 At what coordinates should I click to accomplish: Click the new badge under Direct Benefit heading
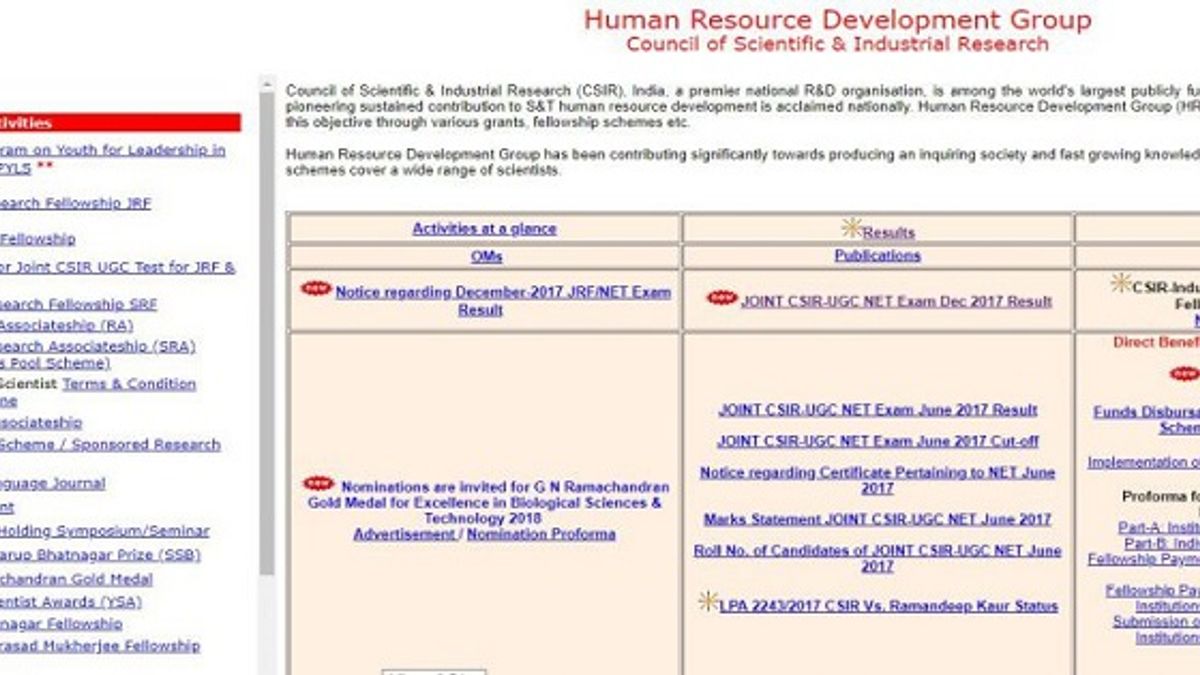[1184, 374]
